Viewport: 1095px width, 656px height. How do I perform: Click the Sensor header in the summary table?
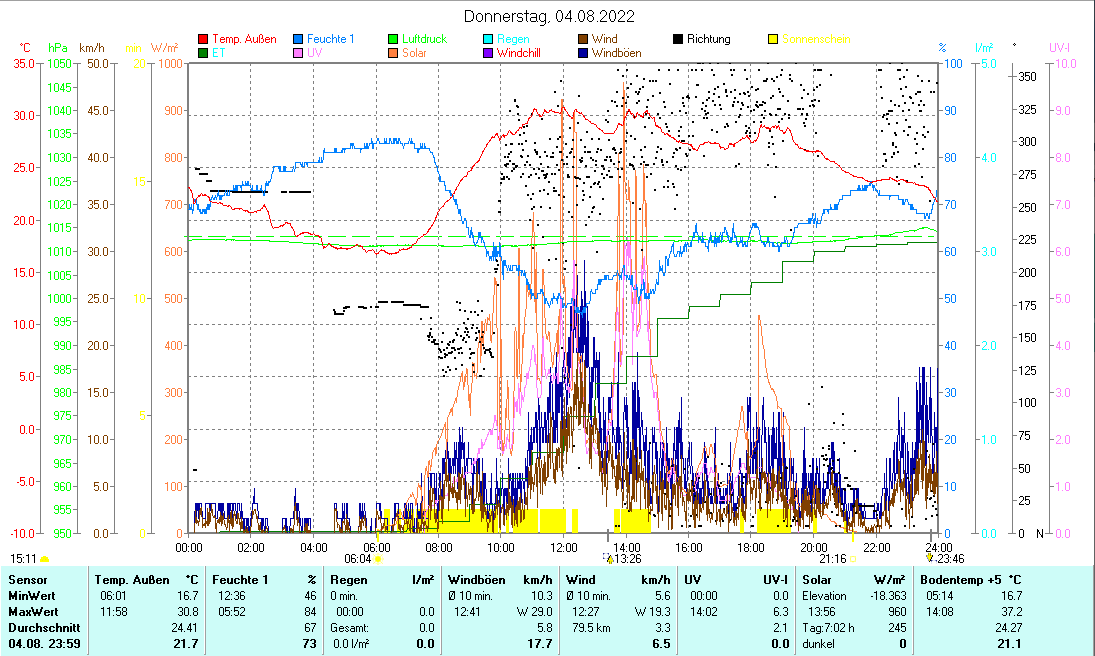coord(27,580)
